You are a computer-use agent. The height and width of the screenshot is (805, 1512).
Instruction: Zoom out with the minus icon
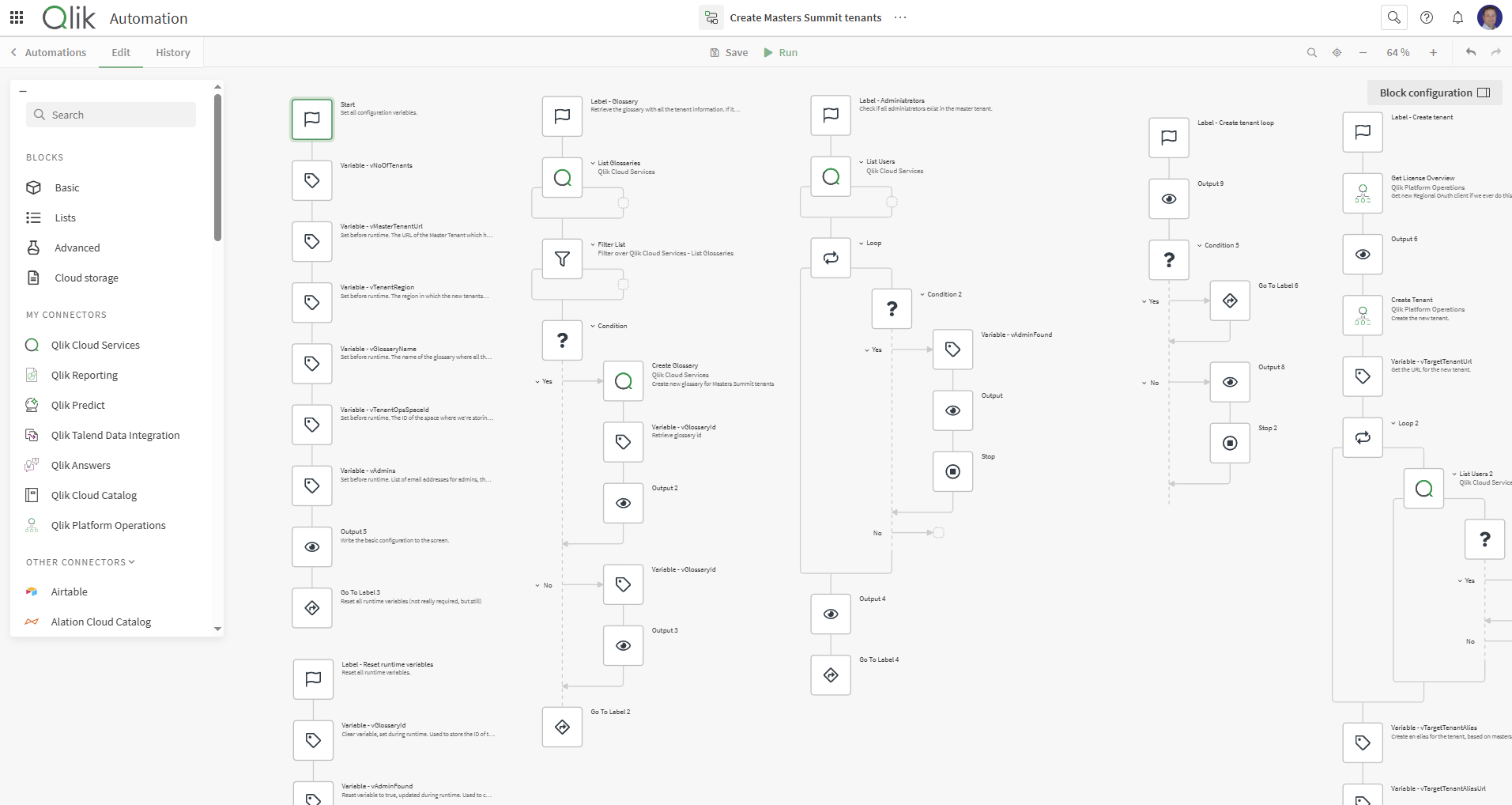click(1363, 52)
